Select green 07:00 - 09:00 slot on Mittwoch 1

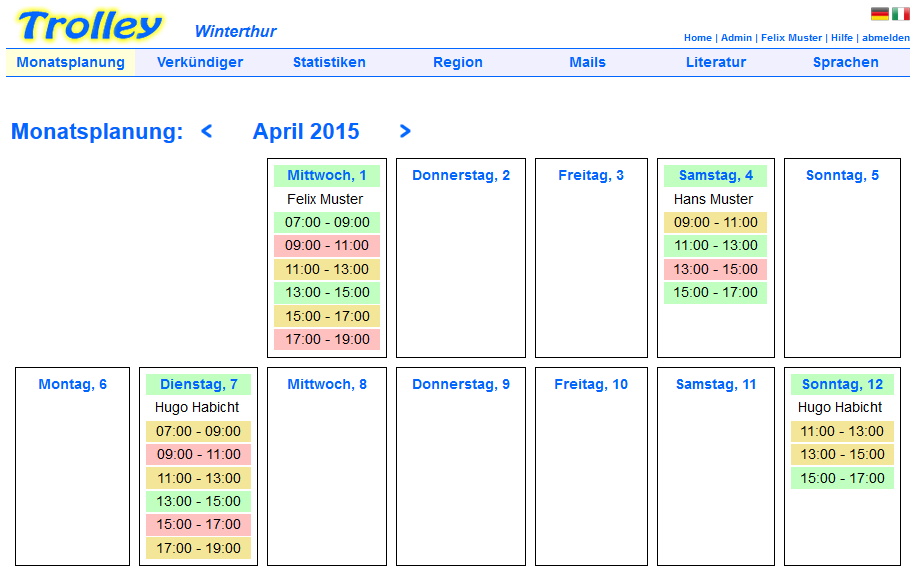(x=327, y=222)
